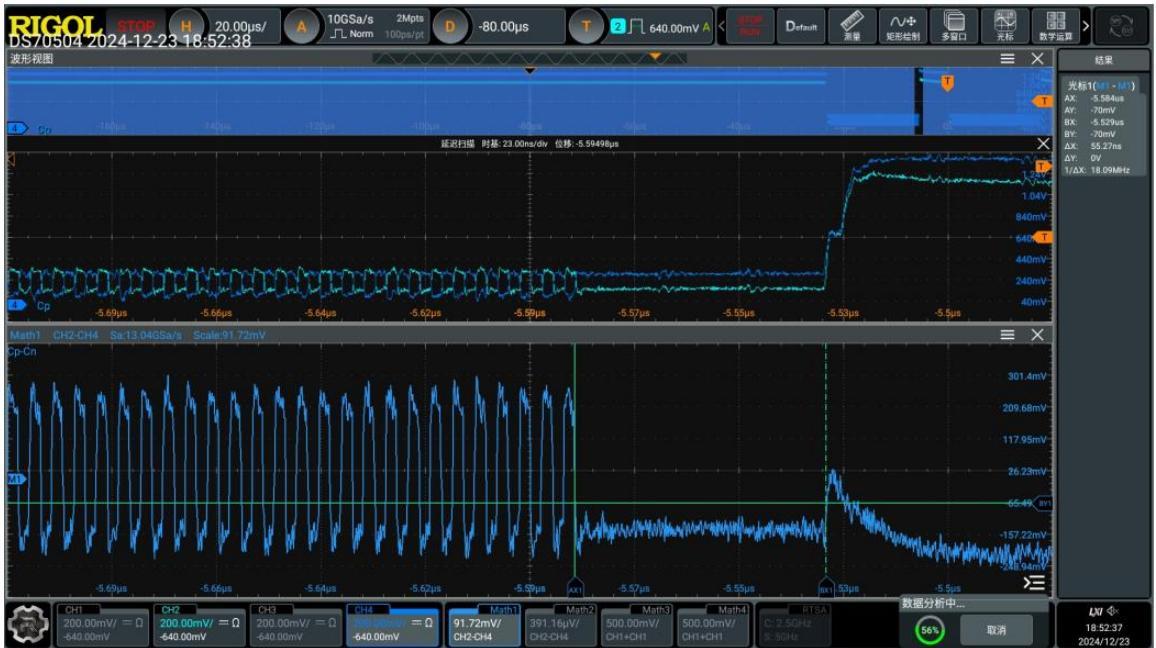Toggle the STOP/RUN acquisition button
This screenshot has height=648, width=1156.
750,27
